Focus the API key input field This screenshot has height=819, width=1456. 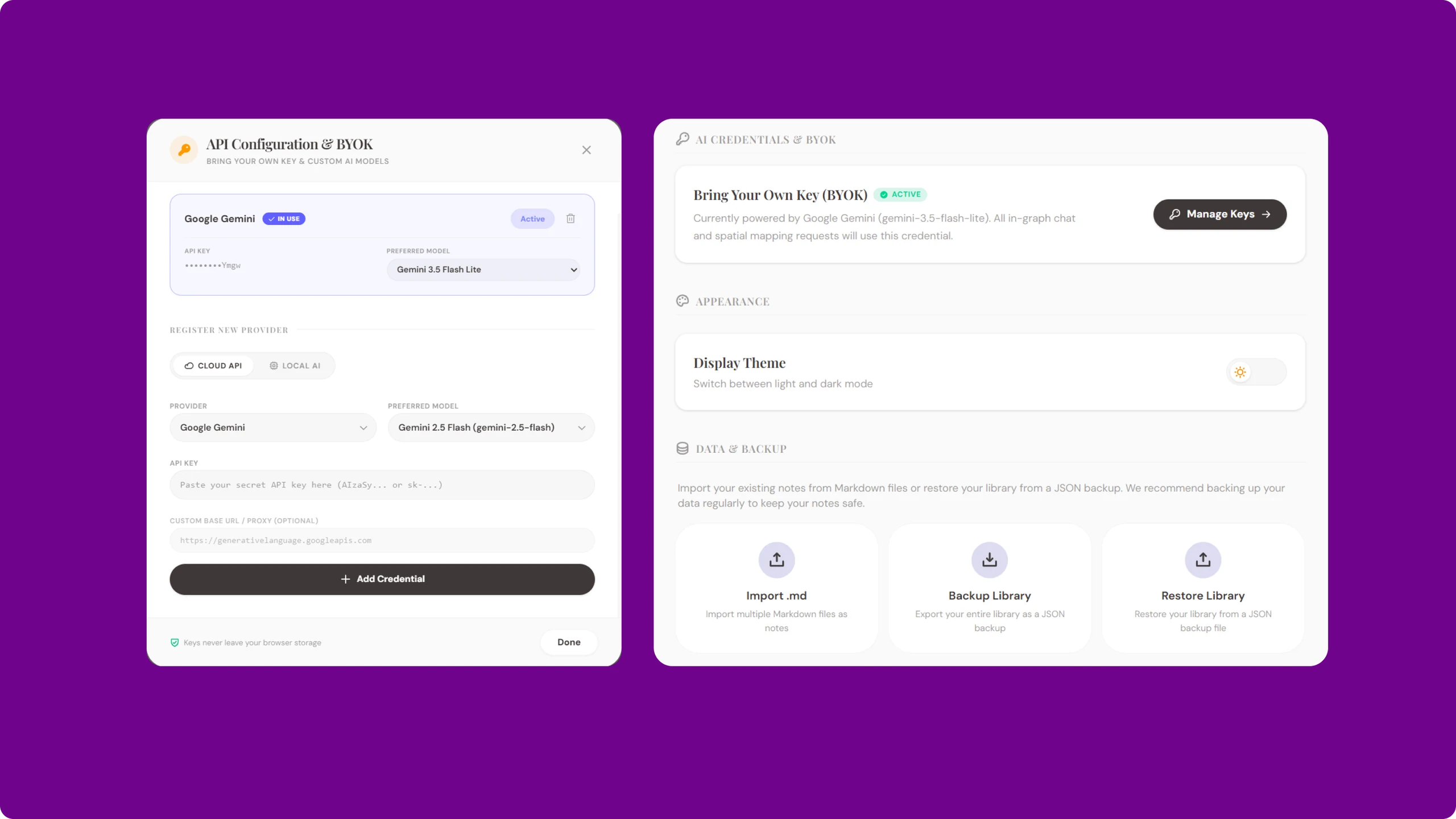click(x=382, y=485)
